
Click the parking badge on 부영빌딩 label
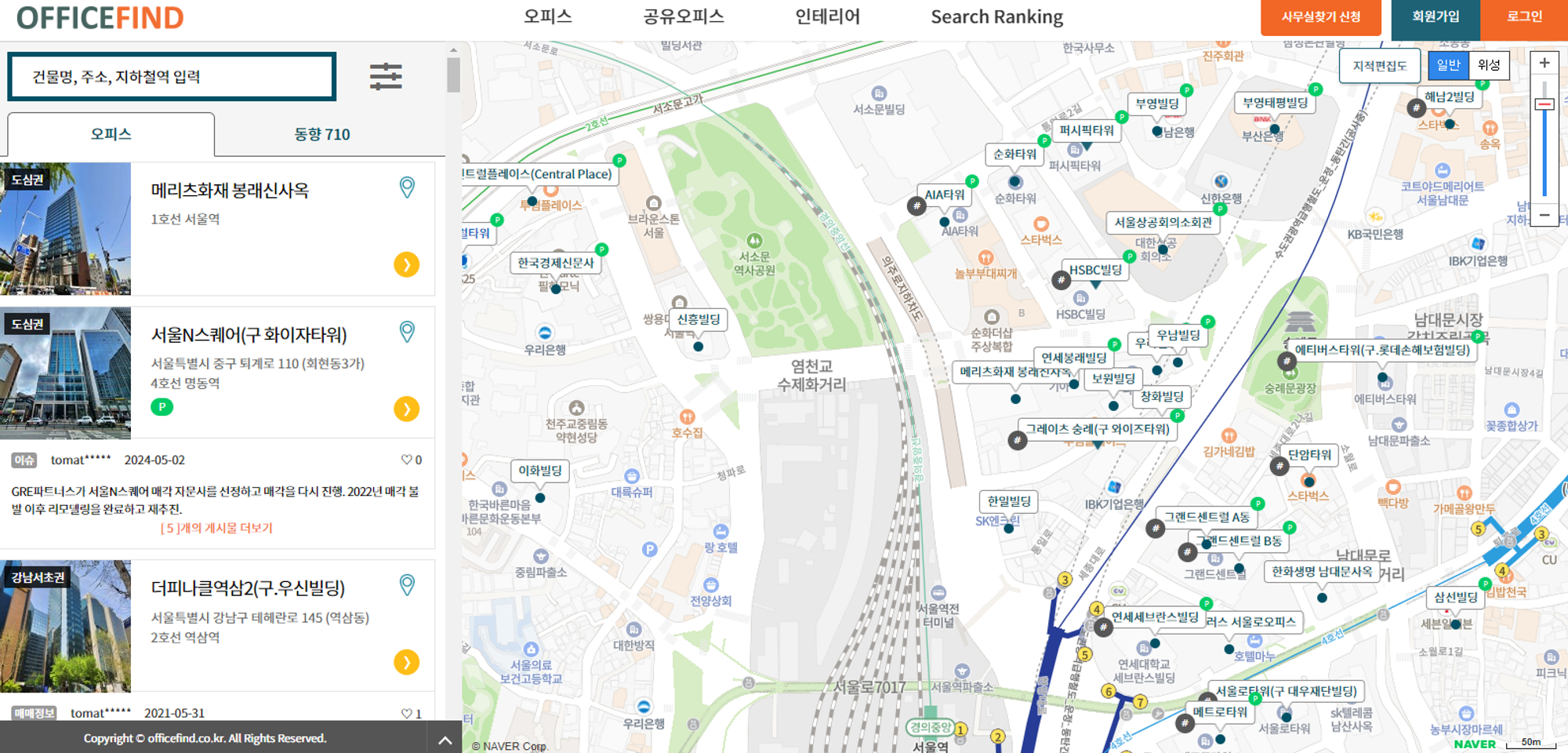pos(1187,91)
